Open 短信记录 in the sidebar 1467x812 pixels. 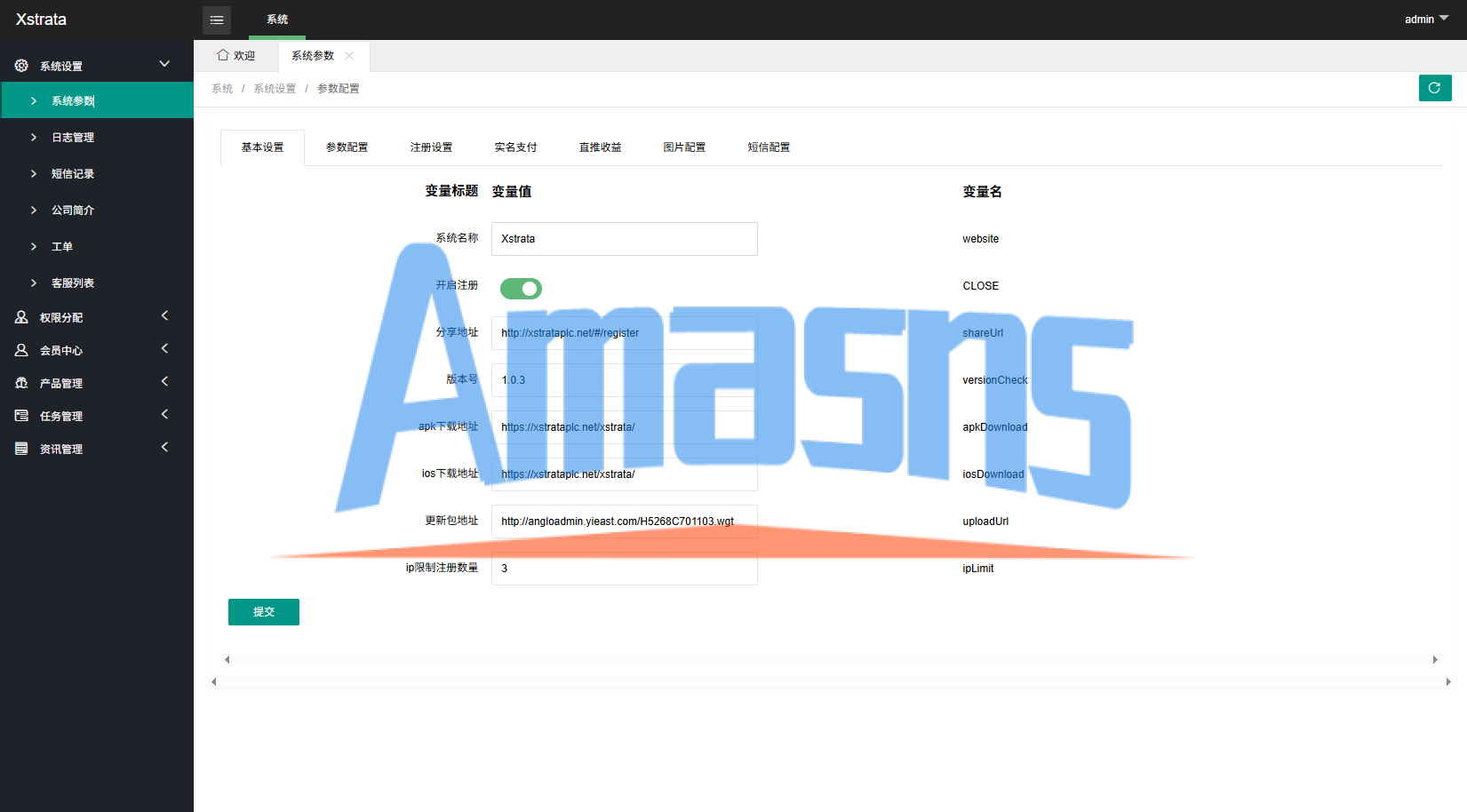[97, 174]
